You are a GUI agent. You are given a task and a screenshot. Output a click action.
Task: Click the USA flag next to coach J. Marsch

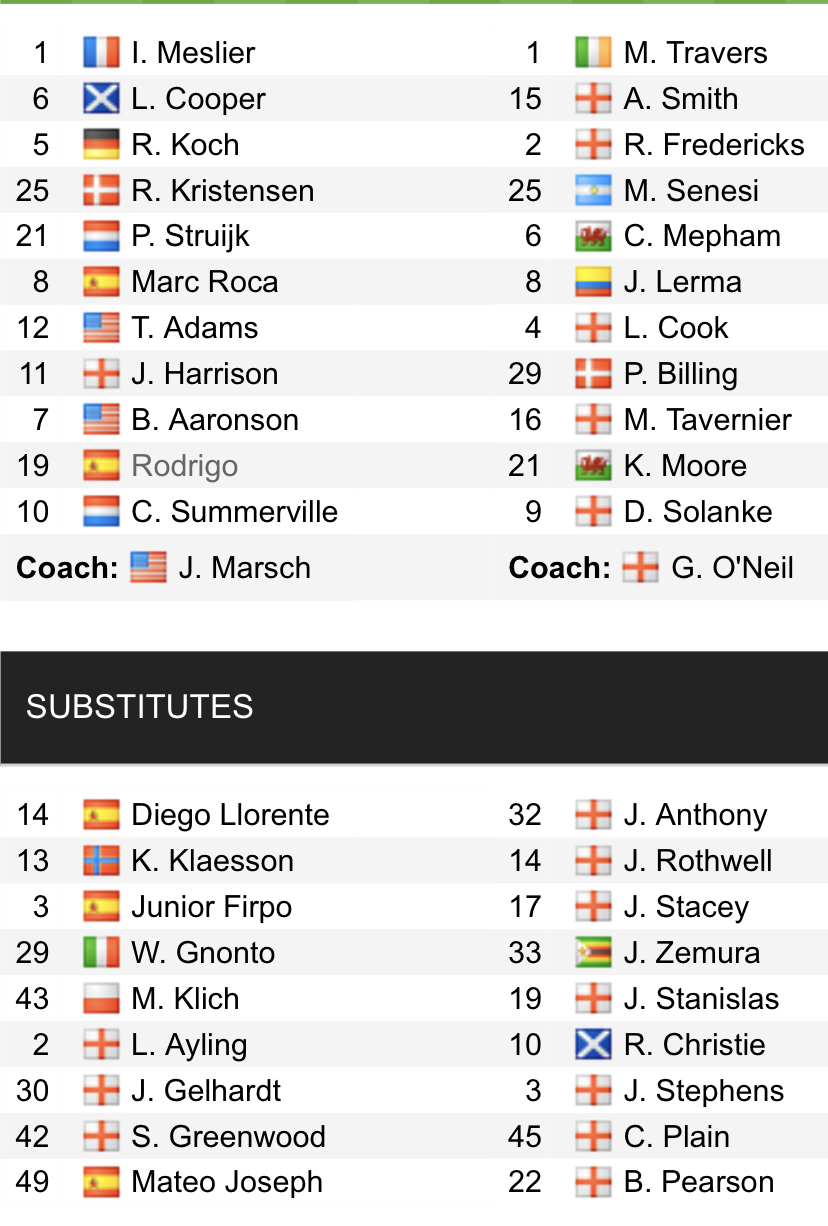[148, 568]
